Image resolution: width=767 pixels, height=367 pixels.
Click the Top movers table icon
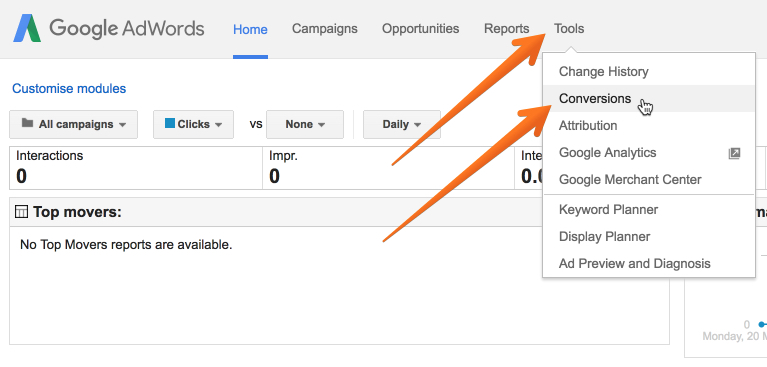coord(22,212)
